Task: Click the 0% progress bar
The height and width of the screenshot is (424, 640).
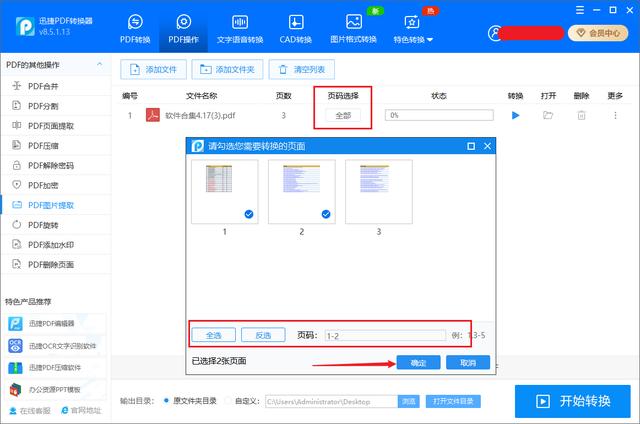Action: tap(439, 115)
